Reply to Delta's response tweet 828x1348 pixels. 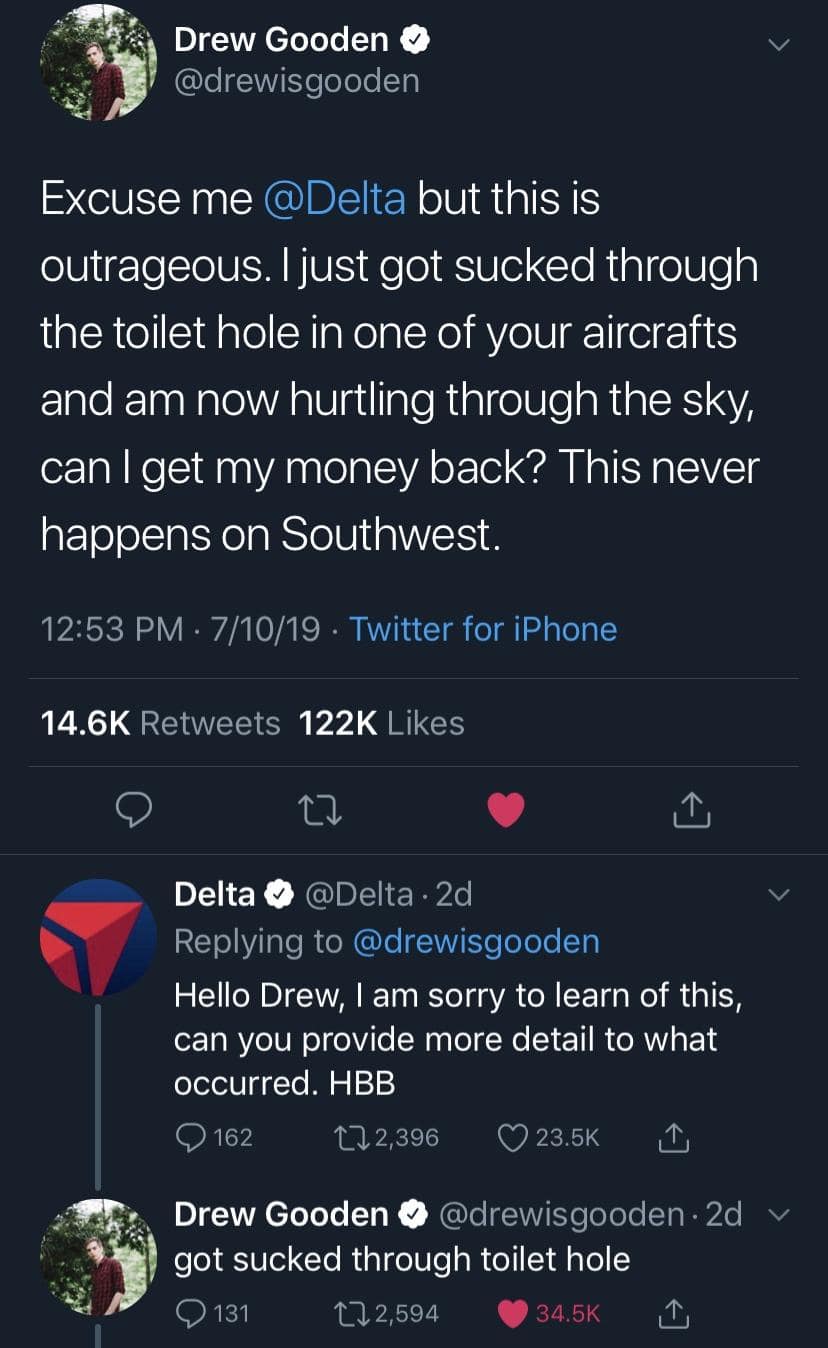pyautogui.click(x=189, y=1137)
